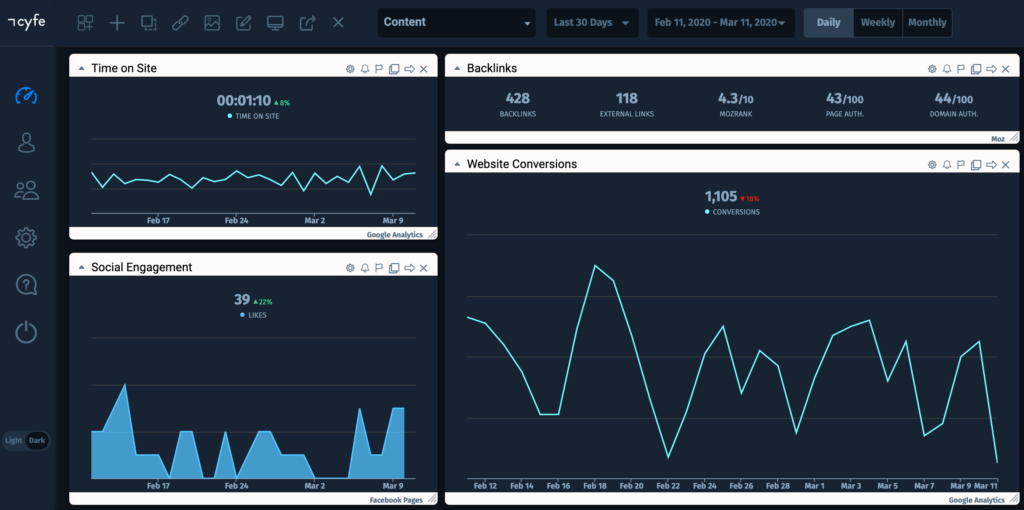This screenshot has width=1024, height=510.
Task: Open the help question bubble icon
Action: coord(26,285)
